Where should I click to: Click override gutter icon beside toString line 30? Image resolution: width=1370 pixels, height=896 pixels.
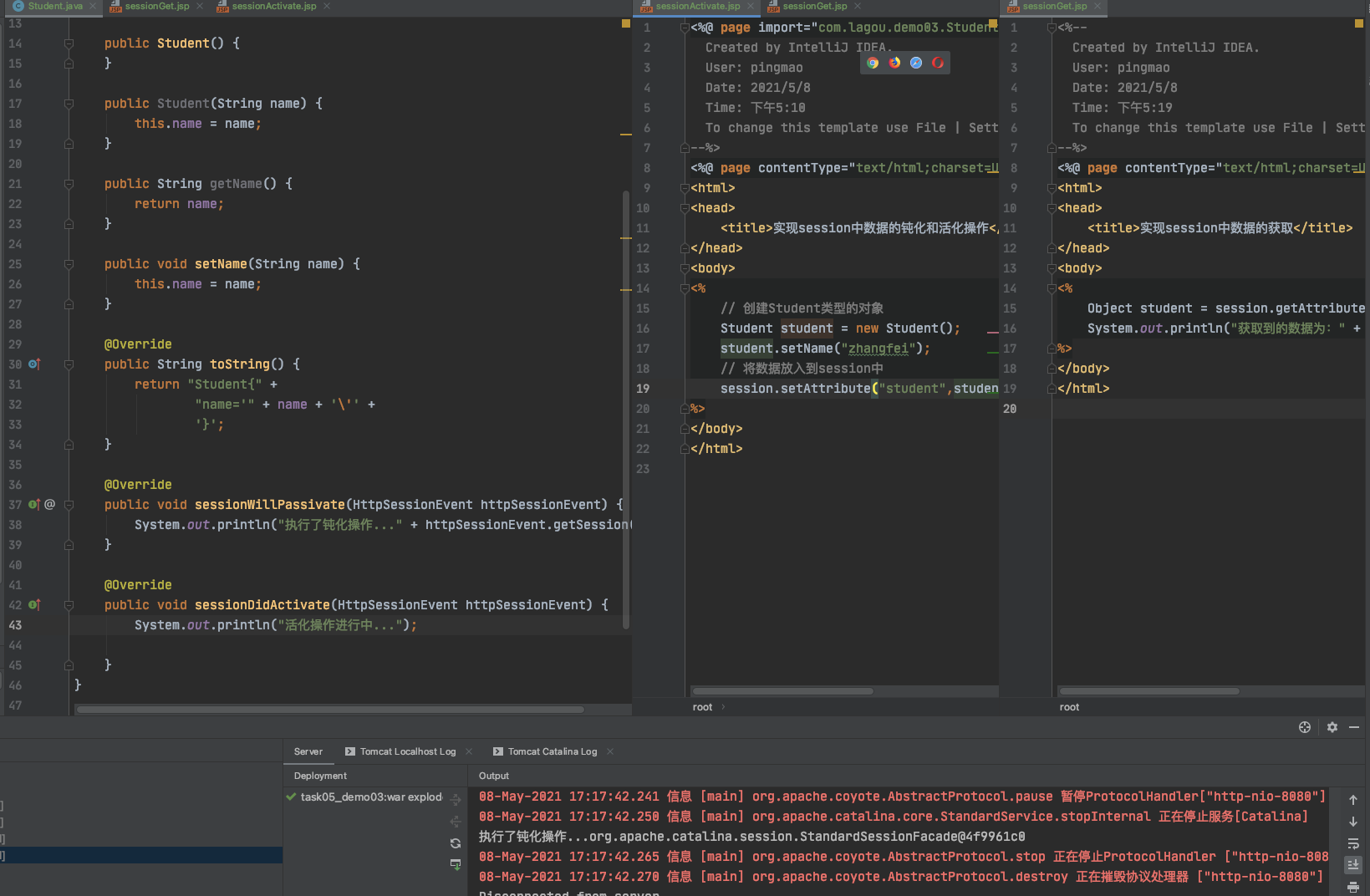34,364
